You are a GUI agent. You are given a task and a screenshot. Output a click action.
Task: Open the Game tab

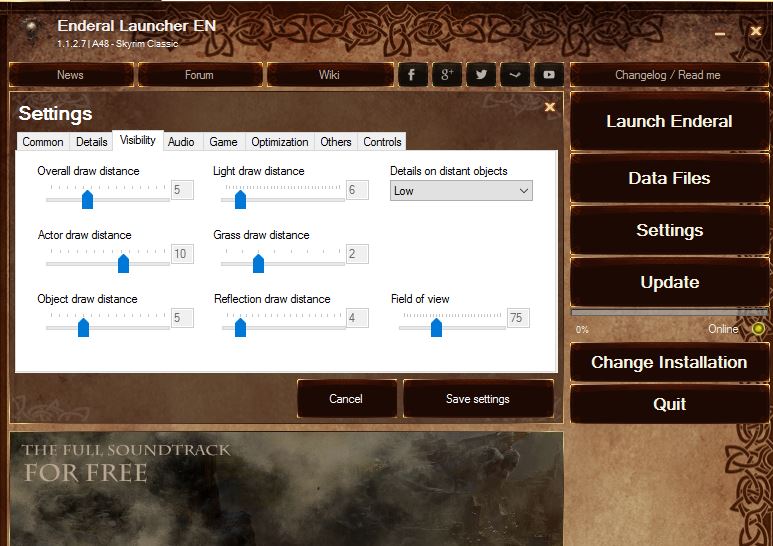click(223, 142)
